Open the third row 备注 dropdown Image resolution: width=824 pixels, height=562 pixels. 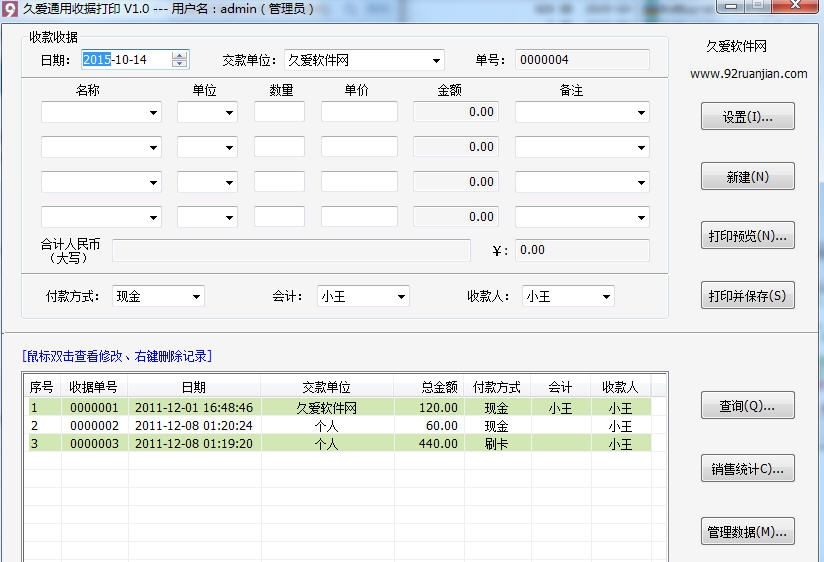click(x=641, y=182)
